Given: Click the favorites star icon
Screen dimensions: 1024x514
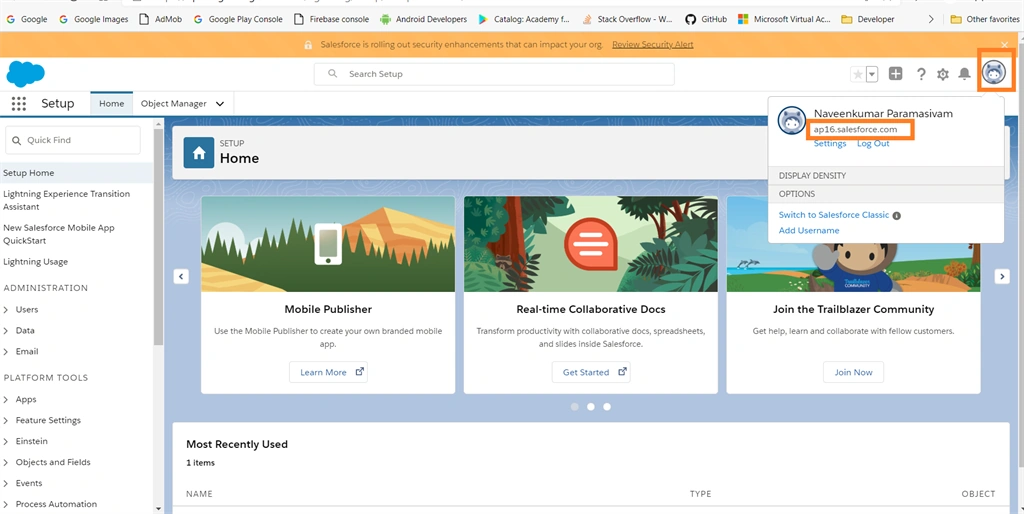Looking at the screenshot, I should 857,74.
